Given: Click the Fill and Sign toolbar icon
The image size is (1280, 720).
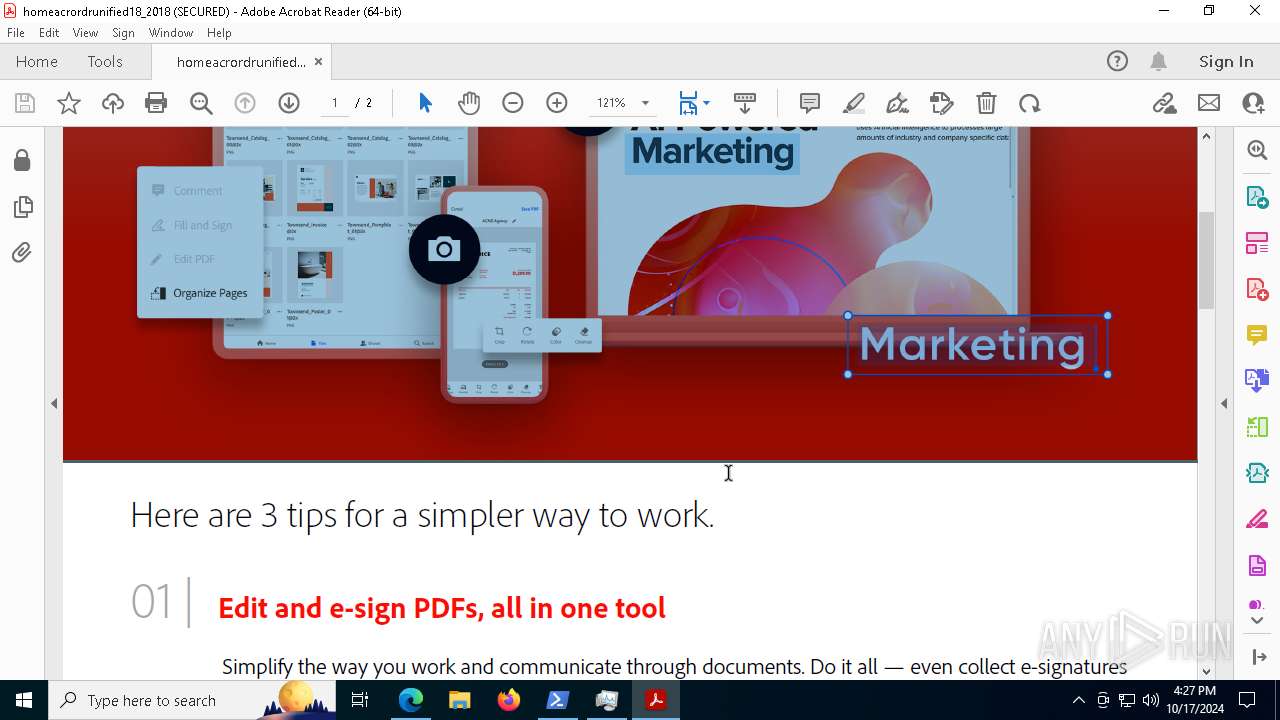Looking at the screenshot, I should coord(941,103).
